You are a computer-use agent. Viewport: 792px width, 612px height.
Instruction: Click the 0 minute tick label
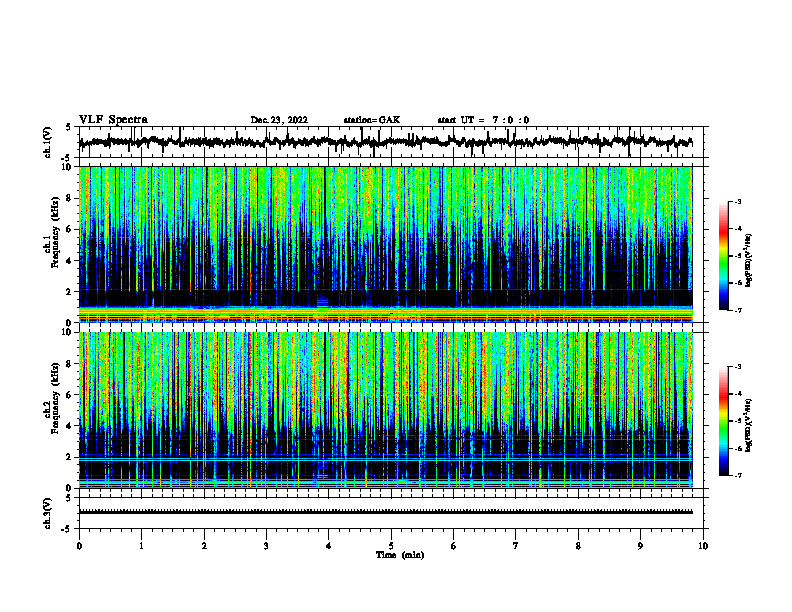pyautogui.click(x=79, y=546)
